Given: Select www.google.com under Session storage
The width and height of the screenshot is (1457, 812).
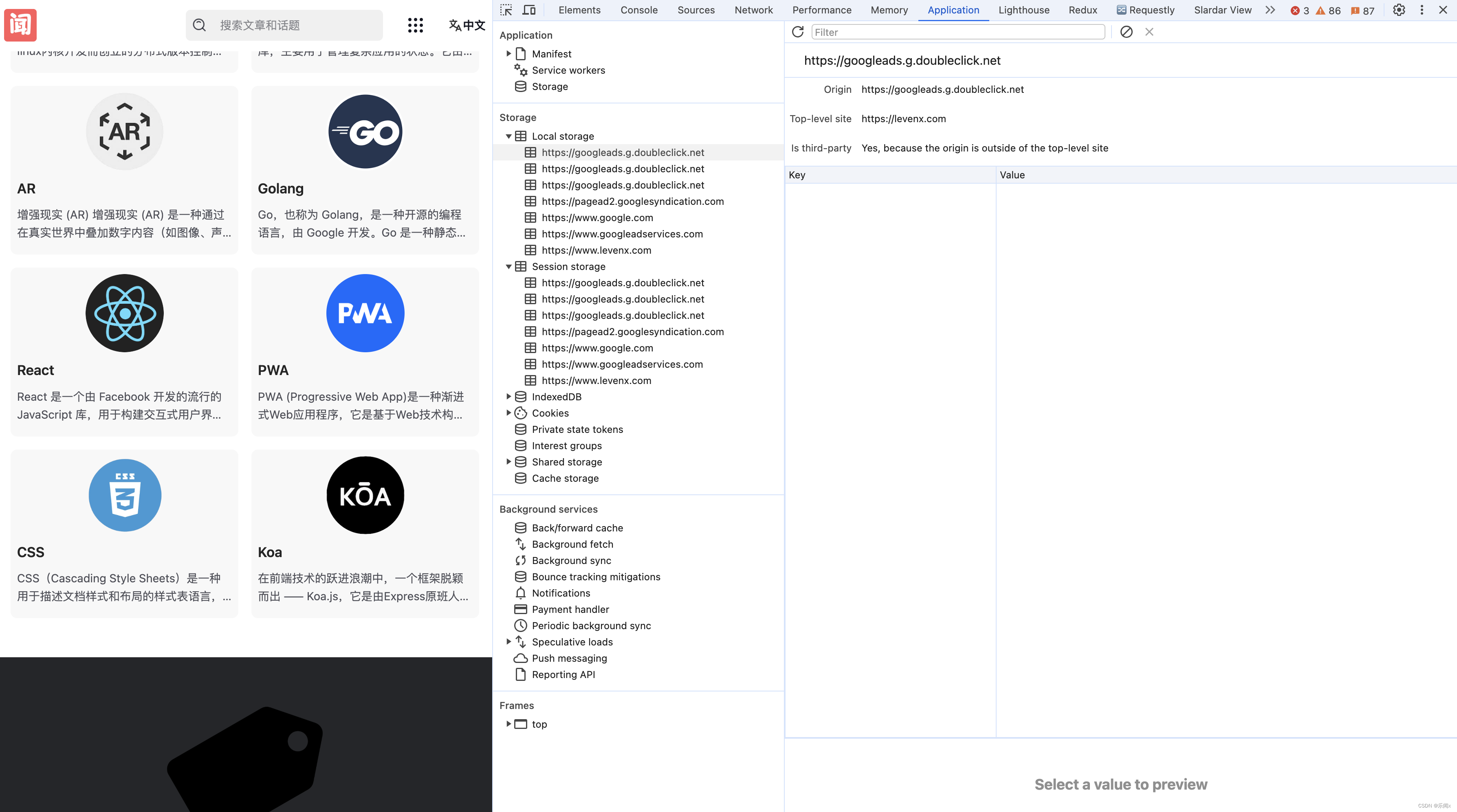Looking at the screenshot, I should coord(597,348).
